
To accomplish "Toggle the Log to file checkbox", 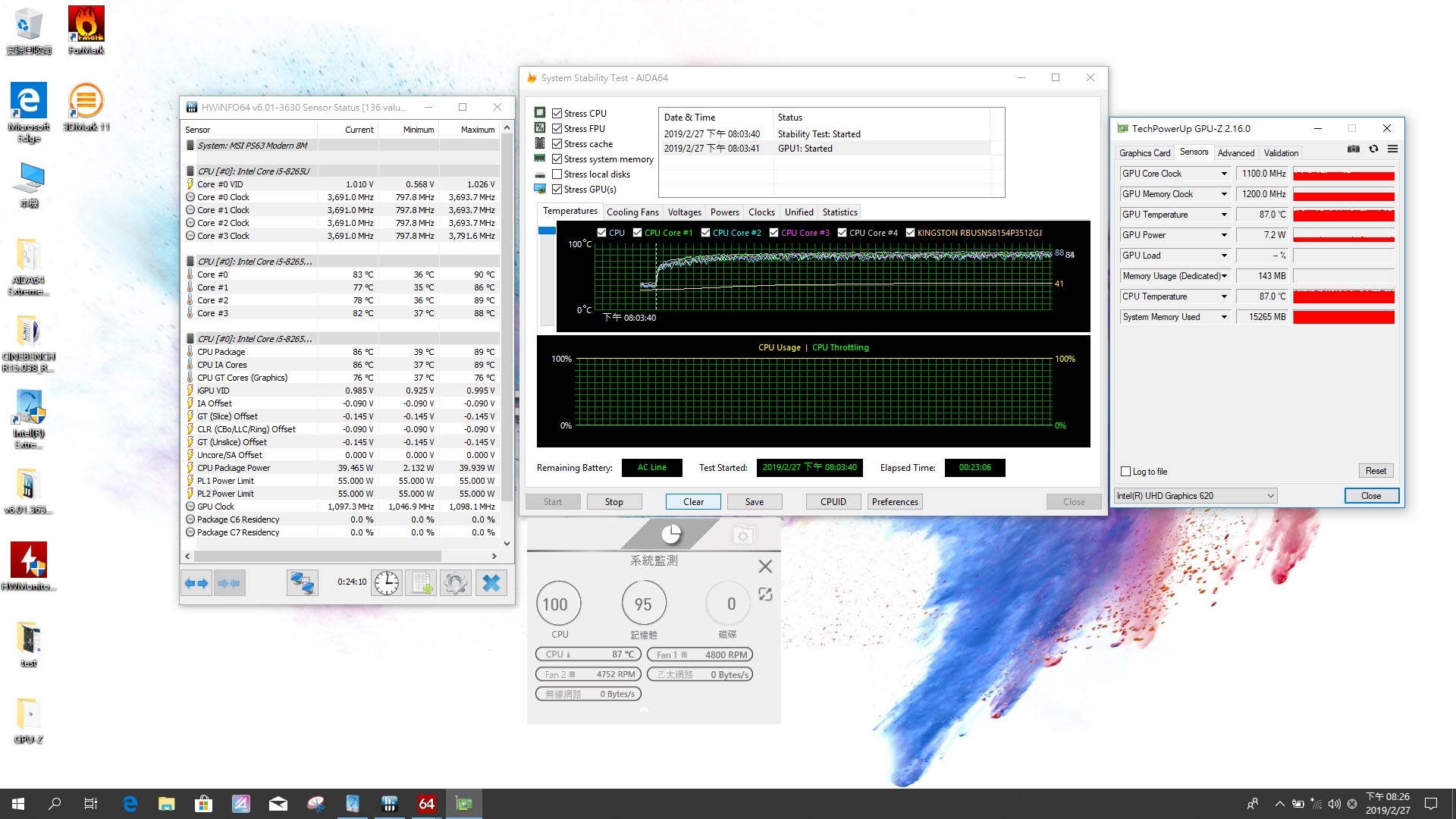I will tap(1126, 472).
